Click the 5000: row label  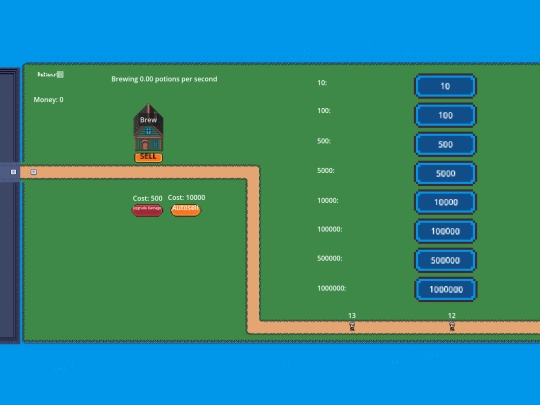tap(326, 170)
